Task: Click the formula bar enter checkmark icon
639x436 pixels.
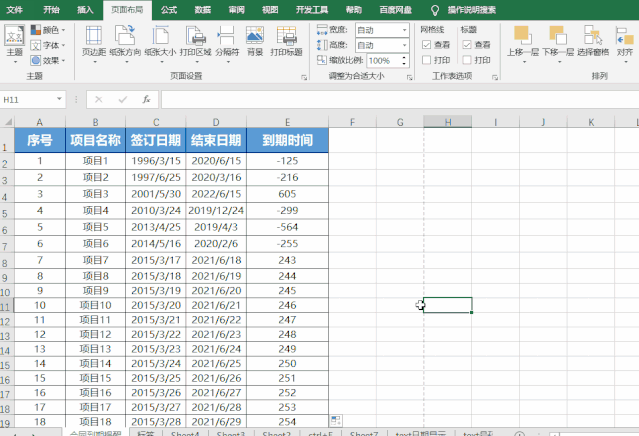Action: [123, 99]
